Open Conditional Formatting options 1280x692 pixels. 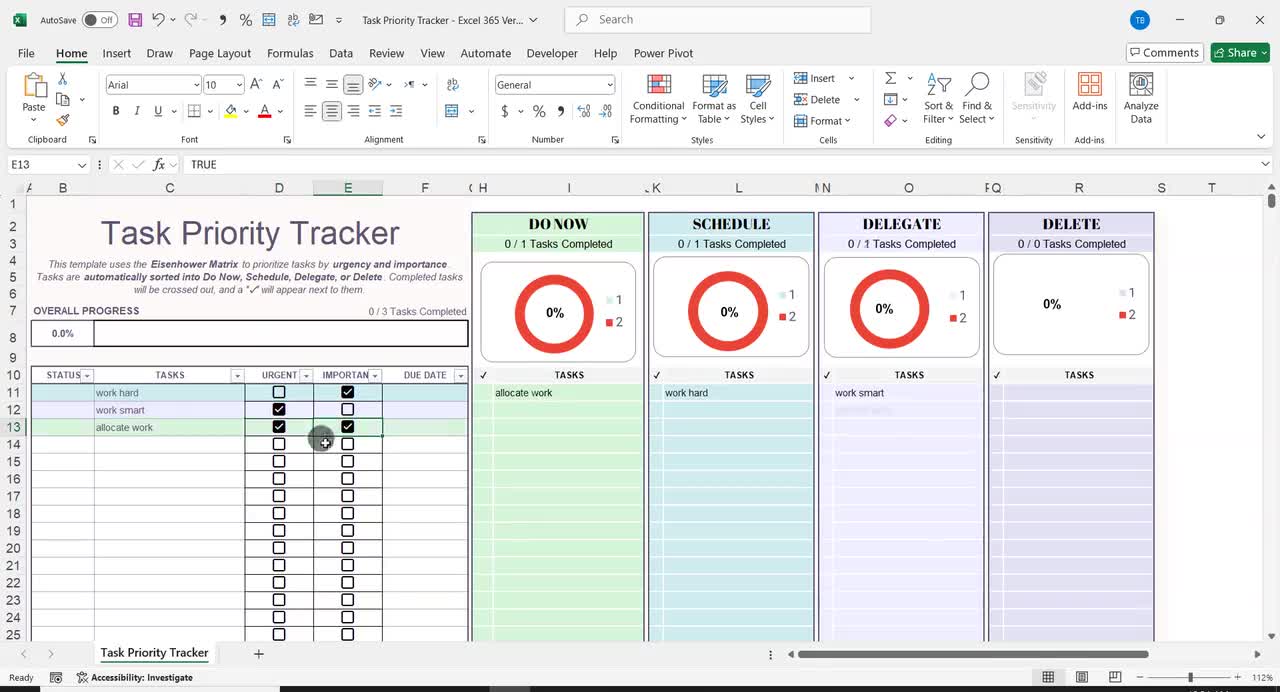pos(657,98)
